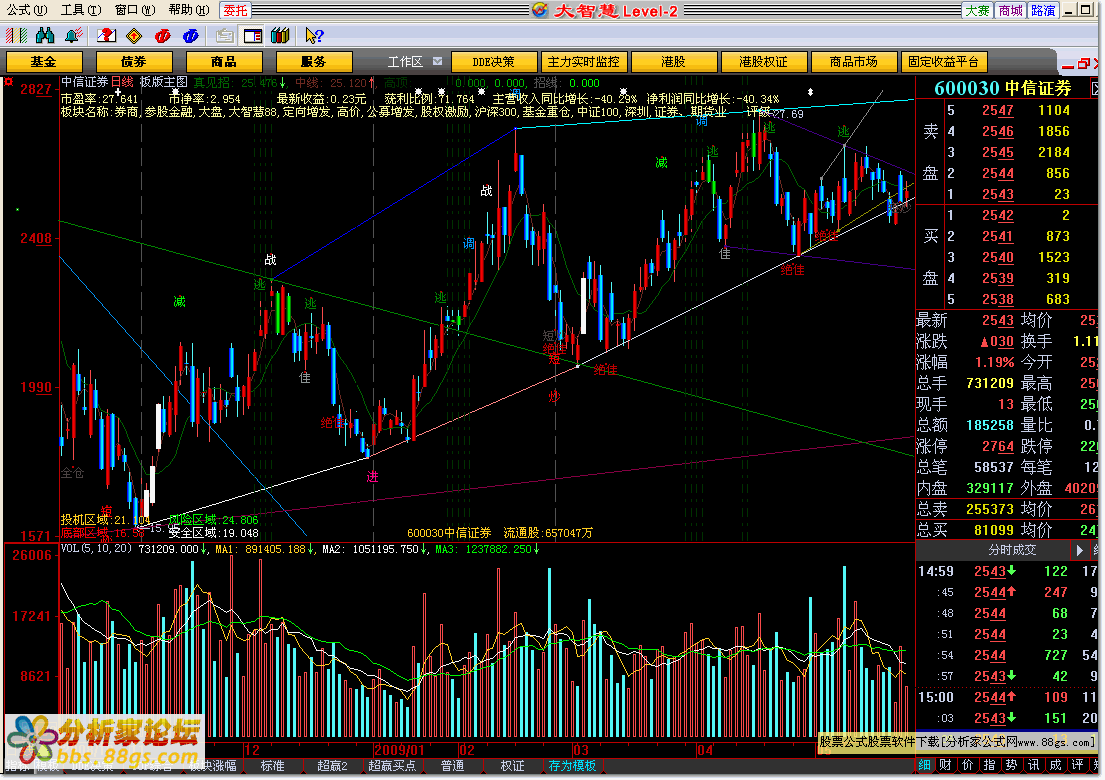The width and height of the screenshot is (1105, 780).
Task: Select the 板块涨幅 bottom tab
Action: 214,765
